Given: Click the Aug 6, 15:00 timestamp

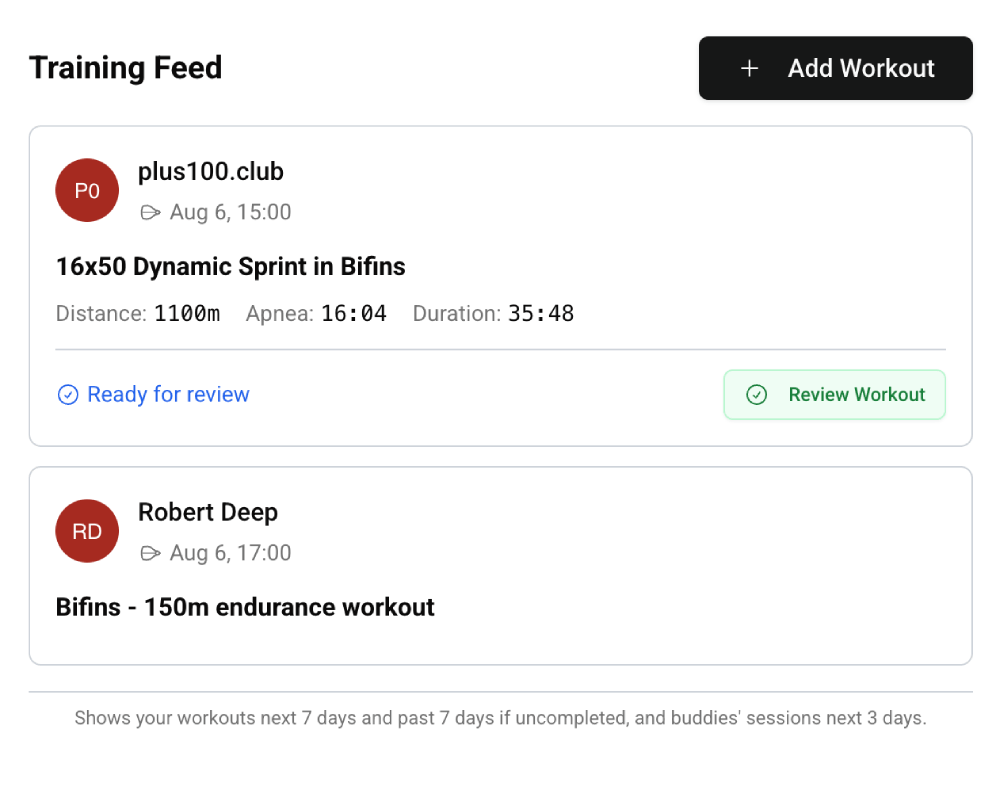Looking at the screenshot, I should [x=230, y=212].
